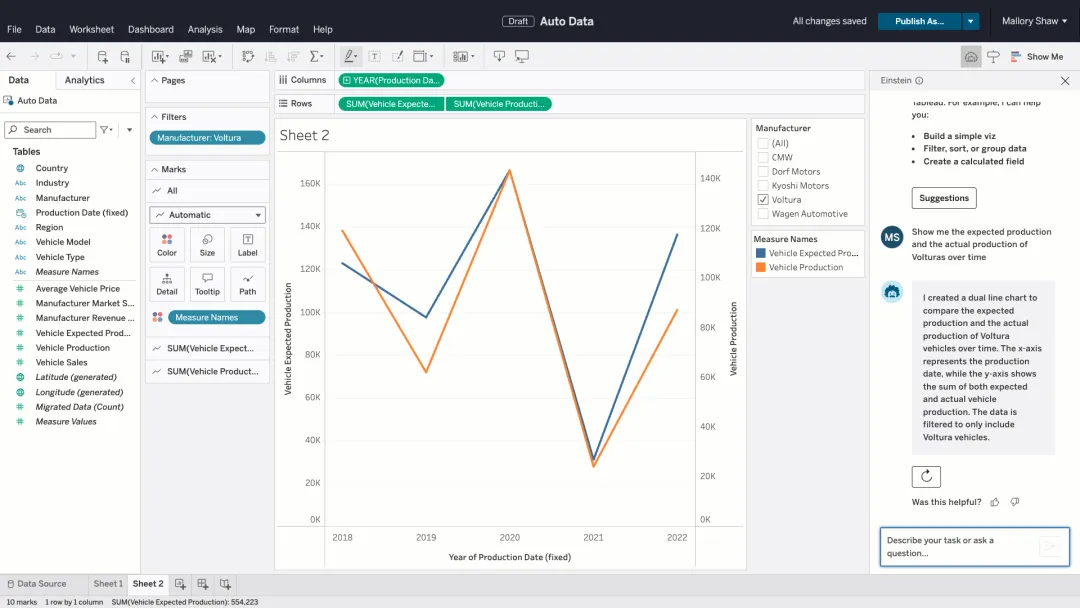Click the Vehicle Production orange swatch
The height and width of the screenshot is (608, 1080).
tap(760, 267)
